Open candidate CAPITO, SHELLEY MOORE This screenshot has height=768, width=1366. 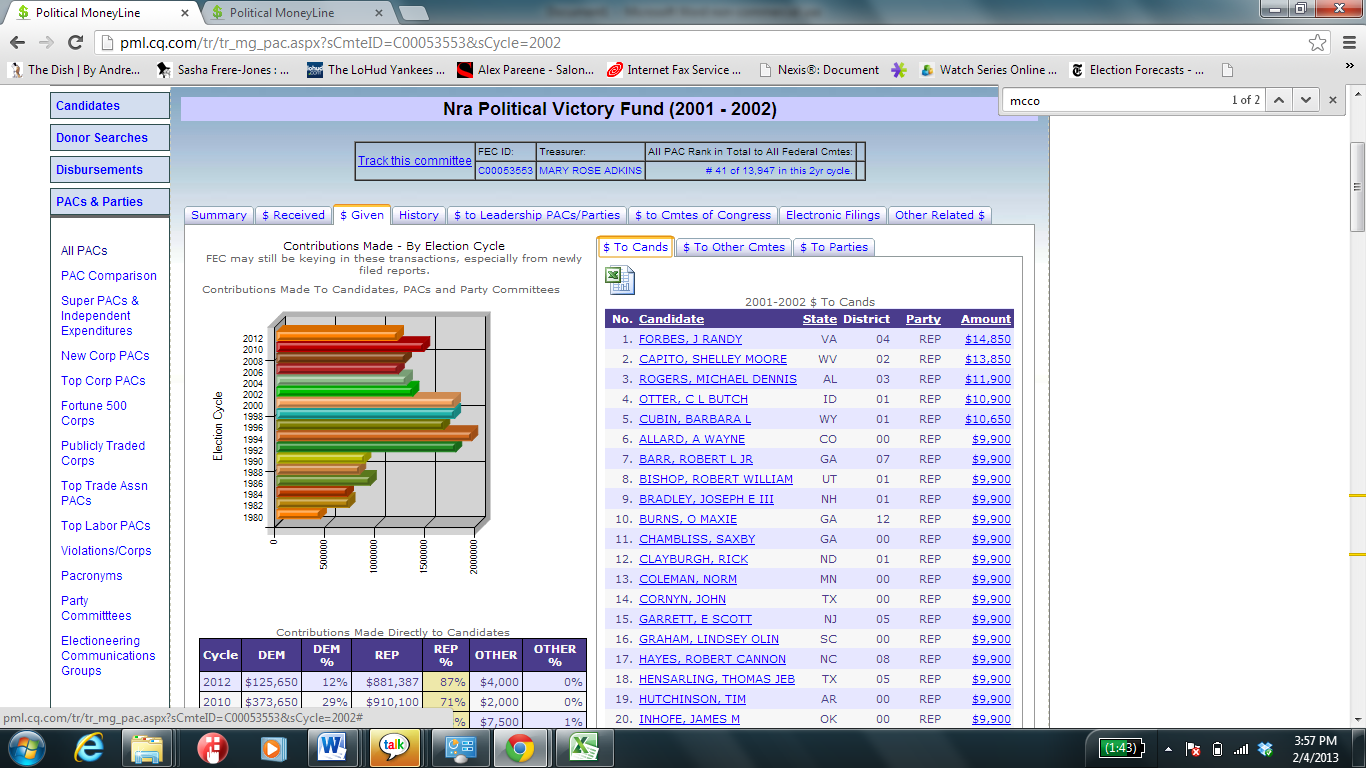pos(713,359)
